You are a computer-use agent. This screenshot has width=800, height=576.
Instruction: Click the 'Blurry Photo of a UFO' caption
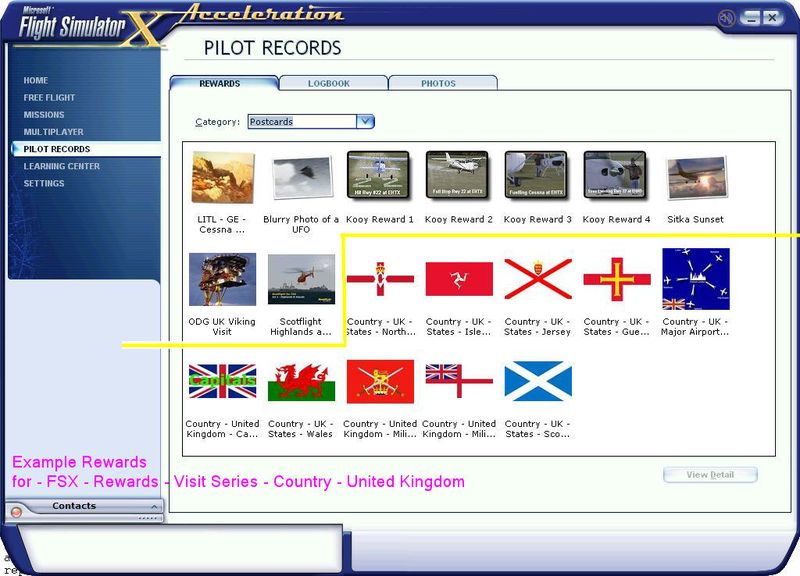coord(301,224)
